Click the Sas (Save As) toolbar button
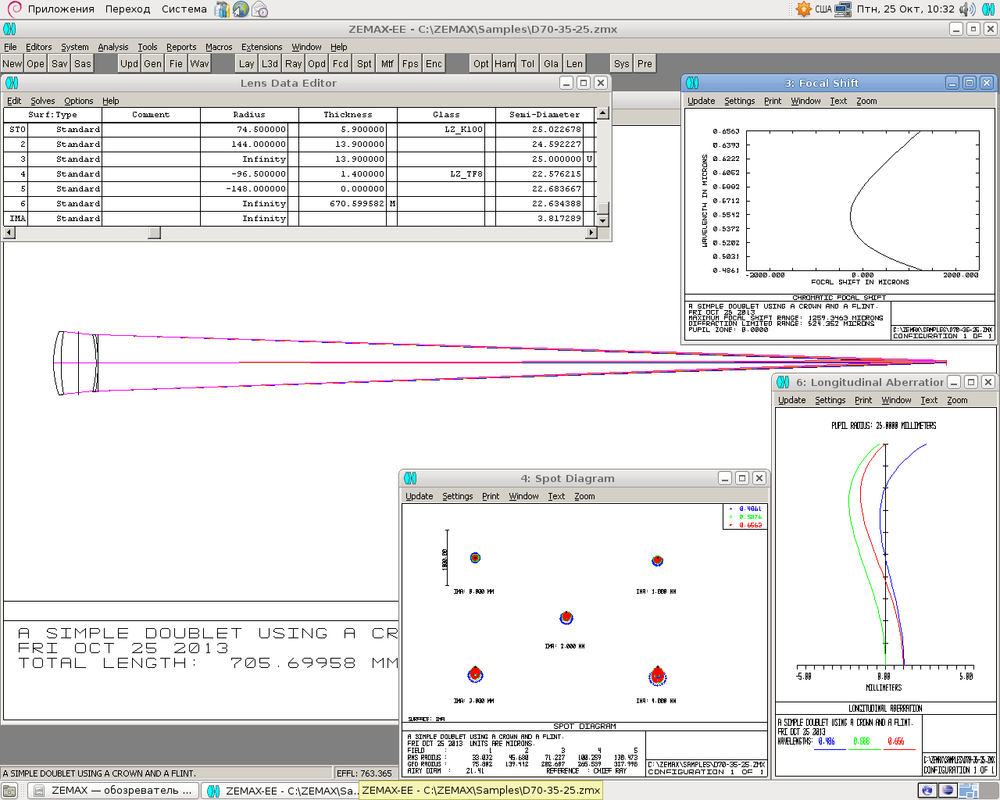The width and height of the screenshot is (1000, 800). [83, 63]
